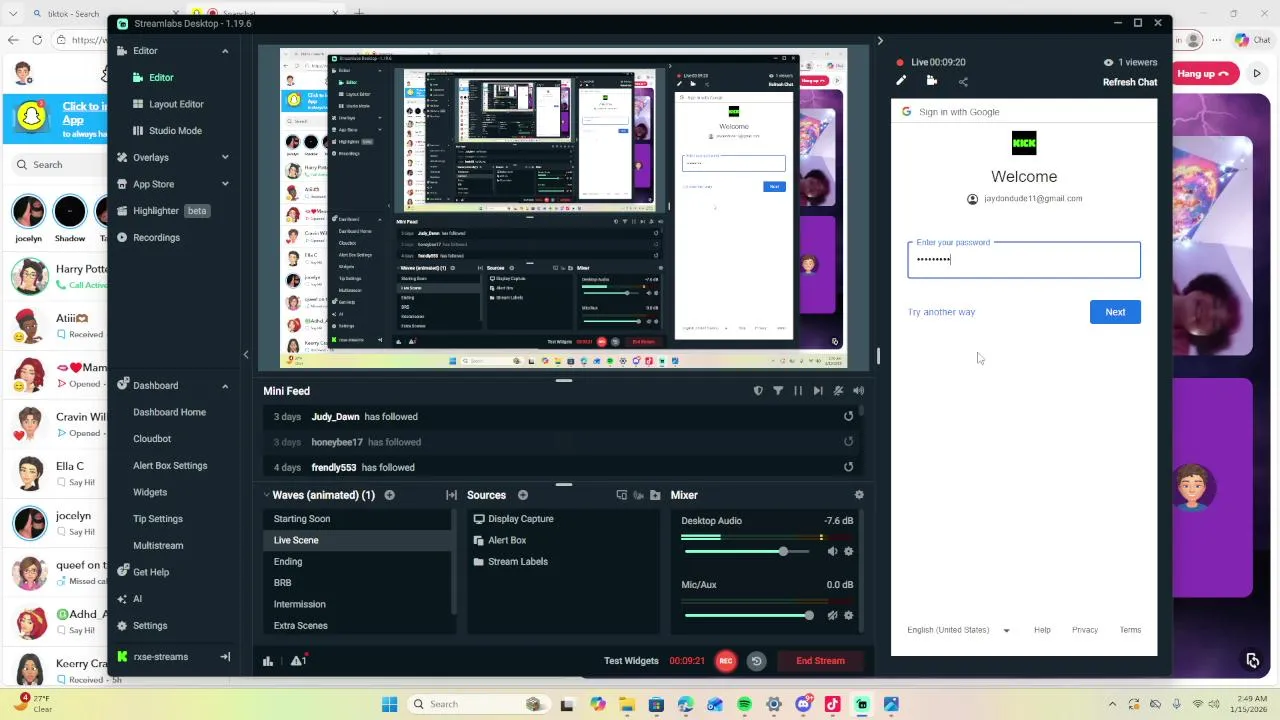Collapse the Dashboard section chevron

point(225,385)
